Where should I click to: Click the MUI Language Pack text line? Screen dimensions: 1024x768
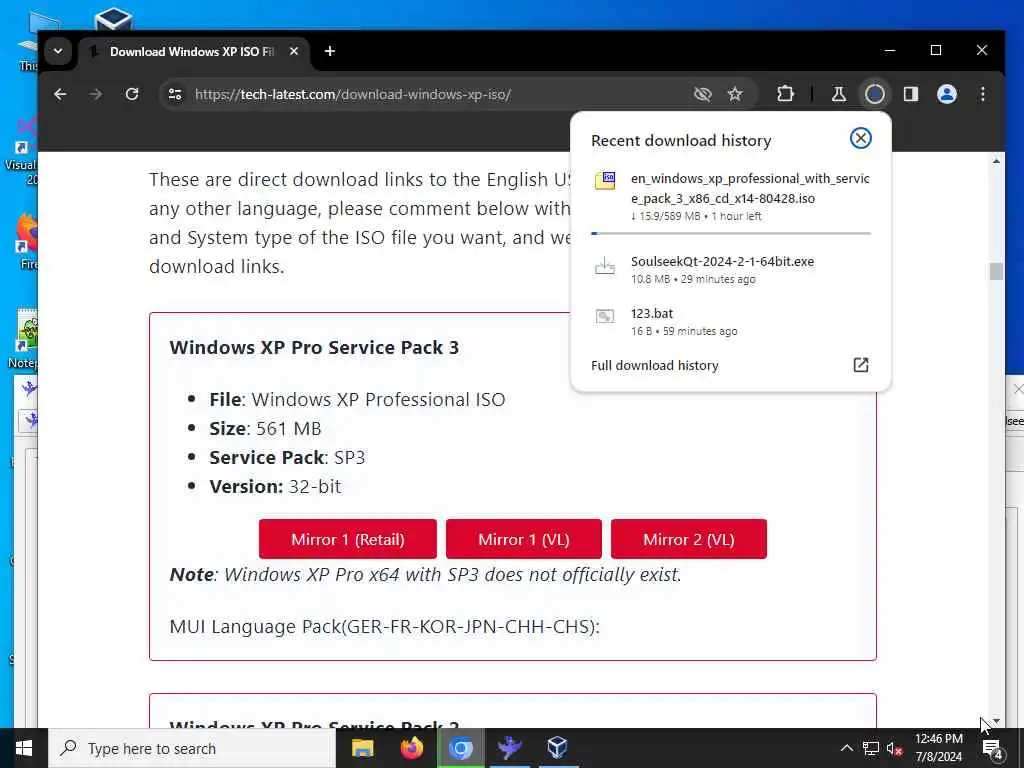(385, 627)
